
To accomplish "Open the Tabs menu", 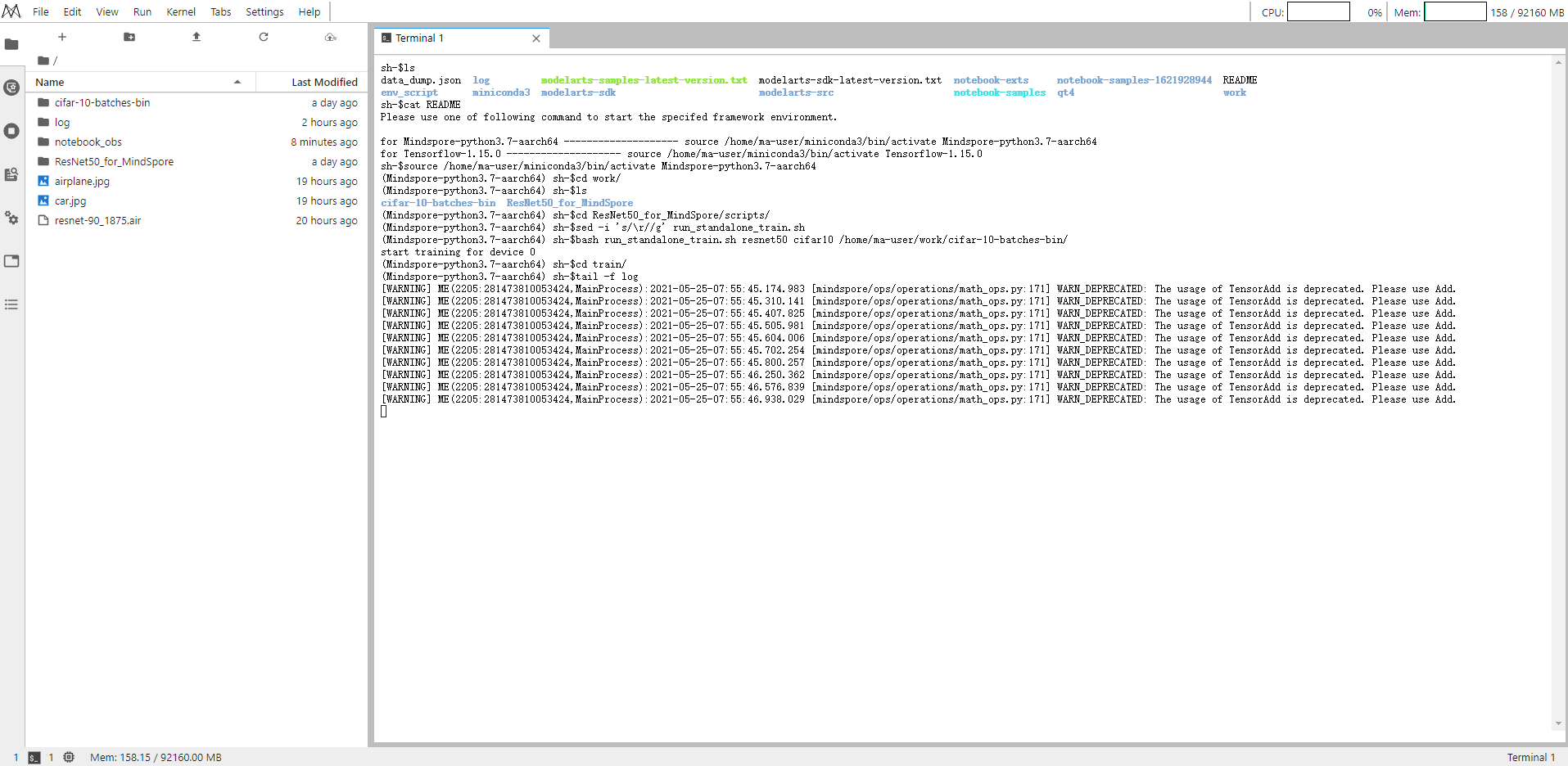I will 221,11.
